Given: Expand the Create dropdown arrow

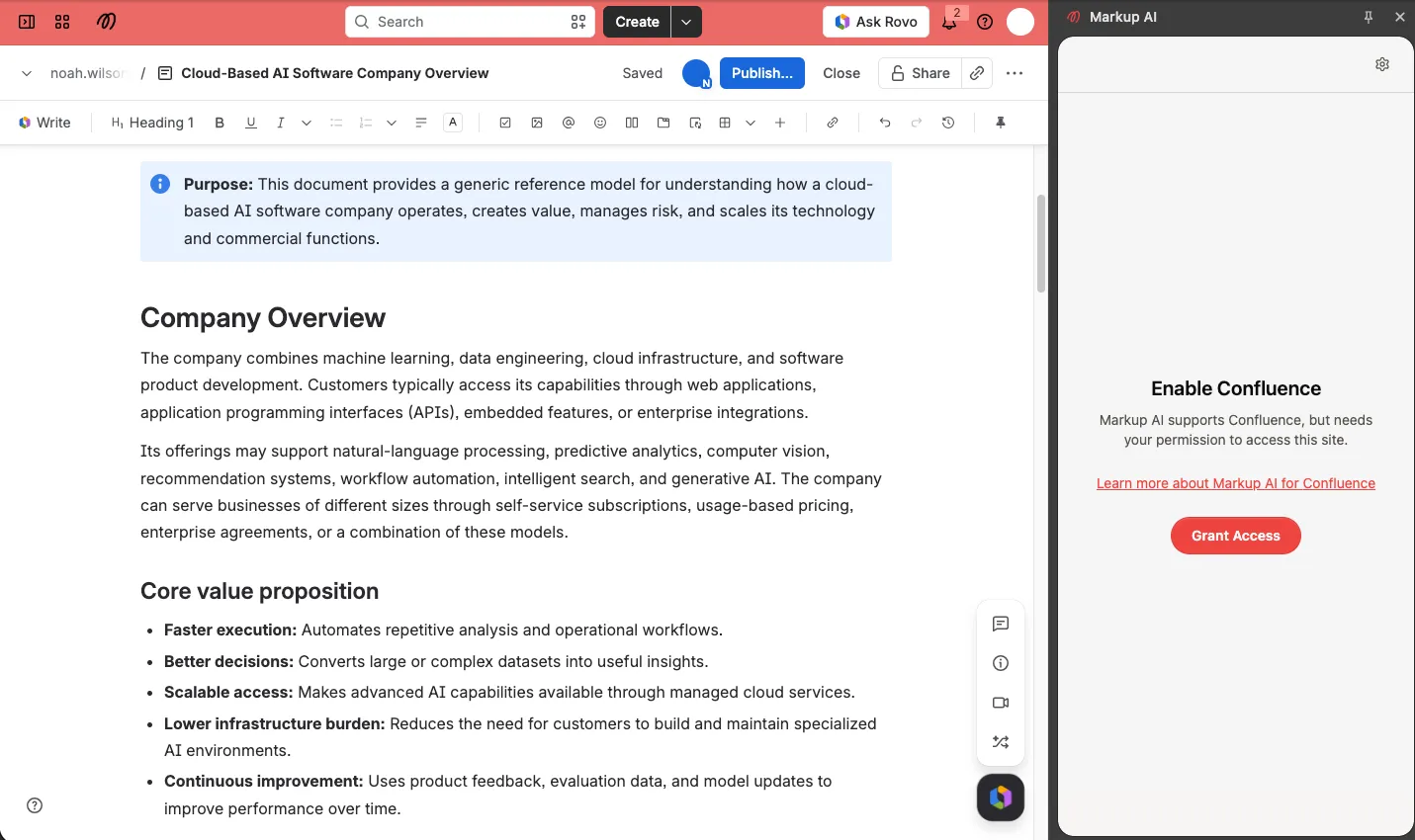Looking at the screenshot, I should (686, 22).
